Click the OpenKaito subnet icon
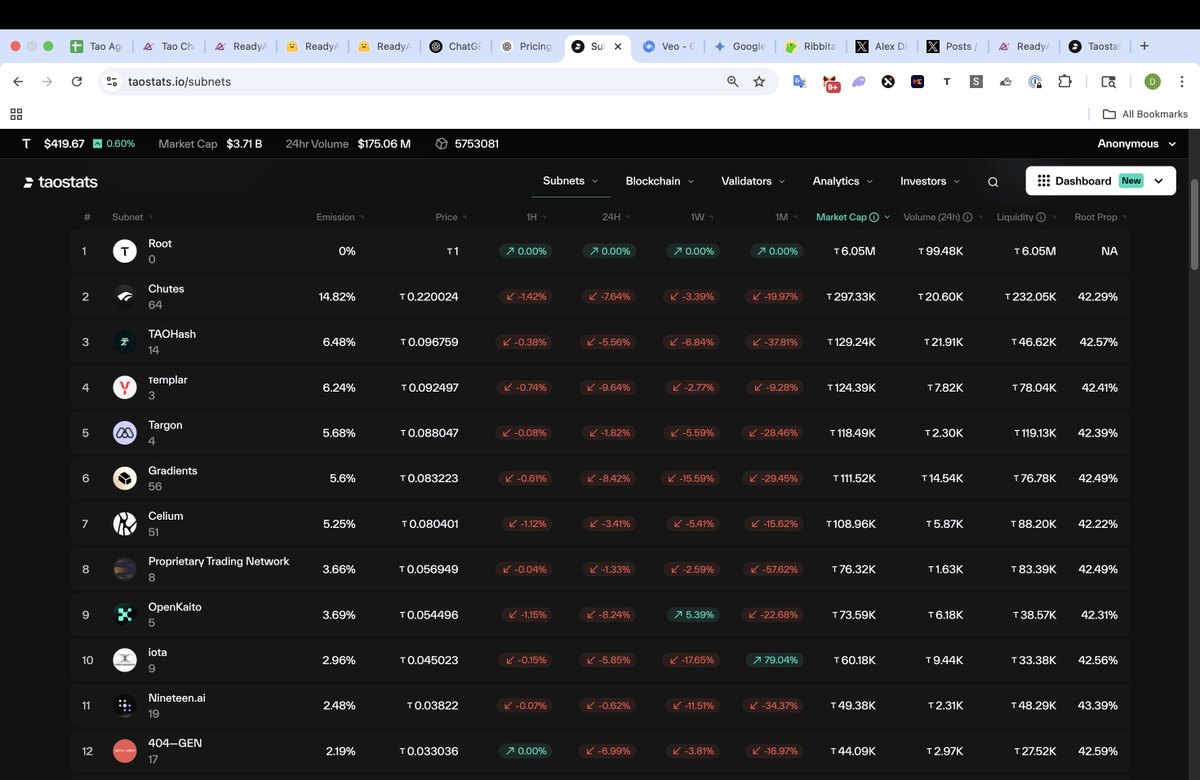 124,614
